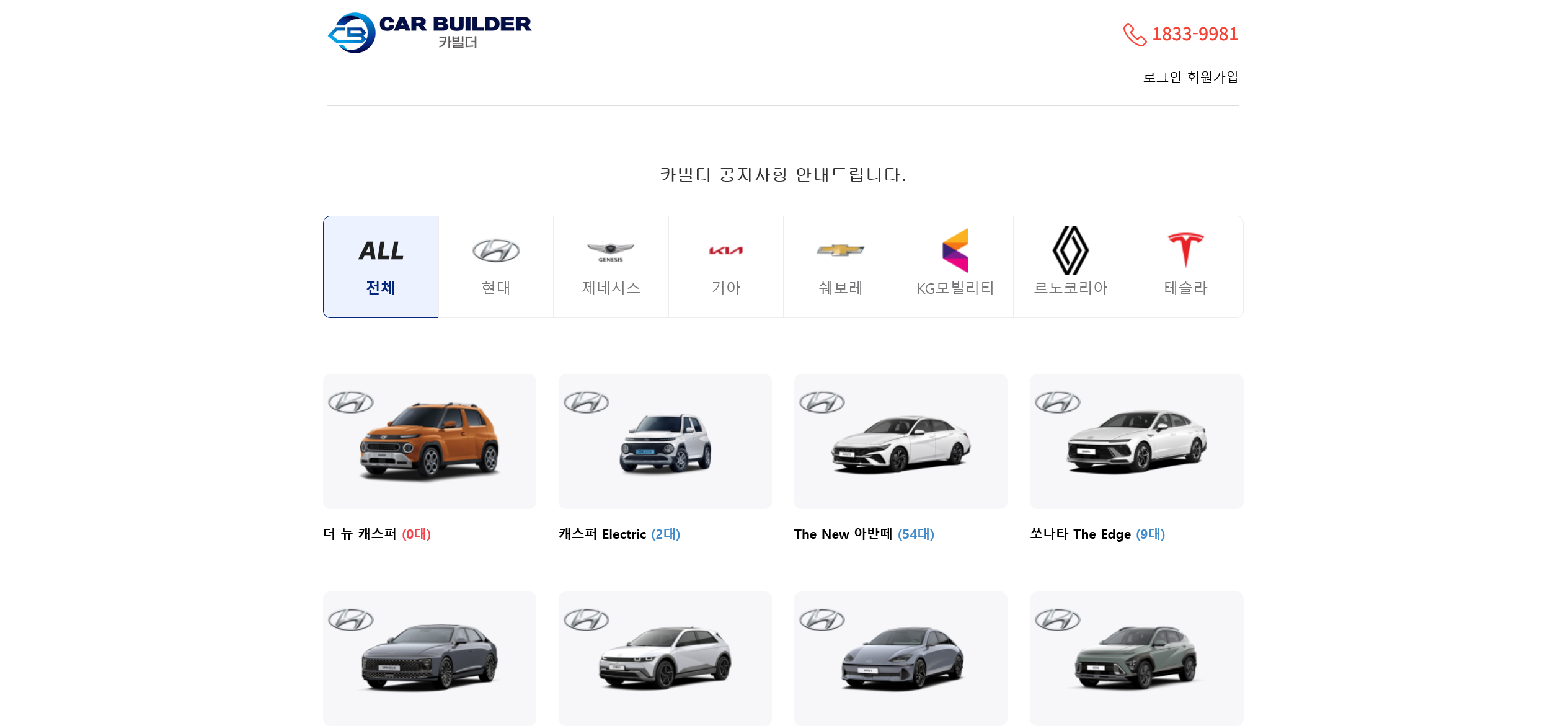Switch to the ALL 전체 tab

(x=381, y=267)
